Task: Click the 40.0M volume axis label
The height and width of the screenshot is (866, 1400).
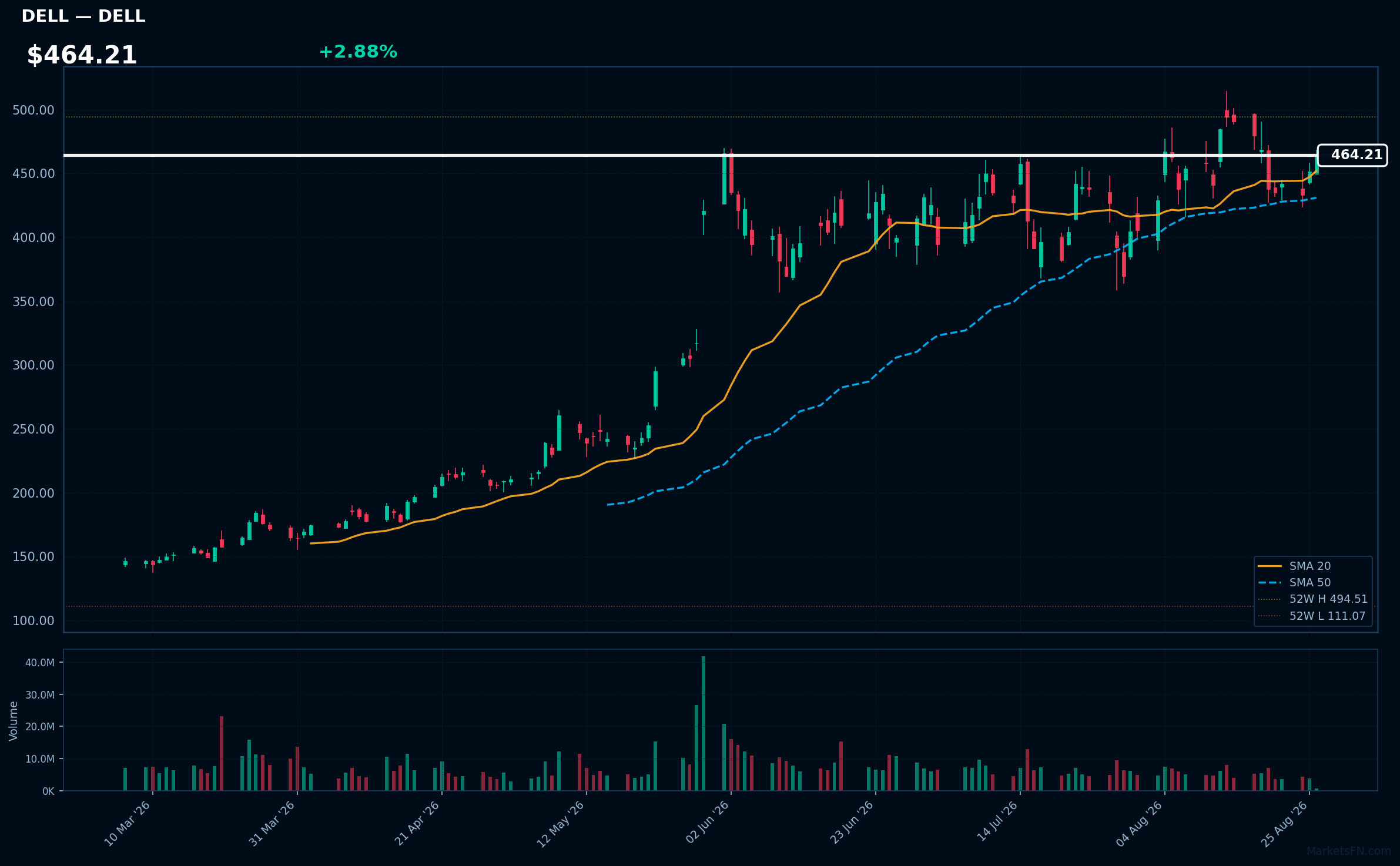Action: tap(40, 663)
